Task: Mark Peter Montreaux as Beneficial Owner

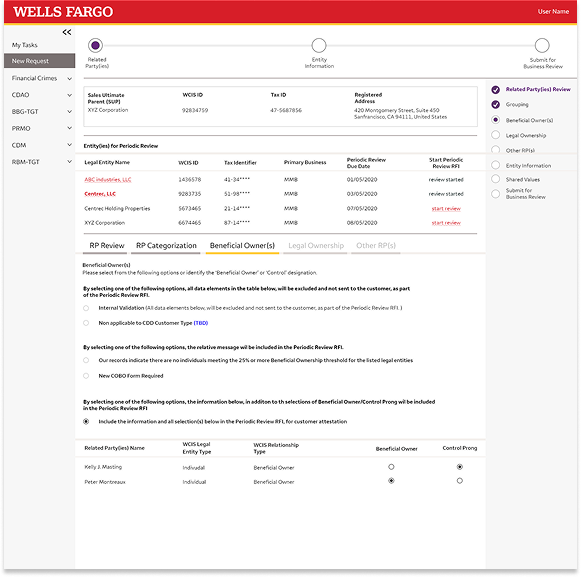Action: (x=391, y=481)
